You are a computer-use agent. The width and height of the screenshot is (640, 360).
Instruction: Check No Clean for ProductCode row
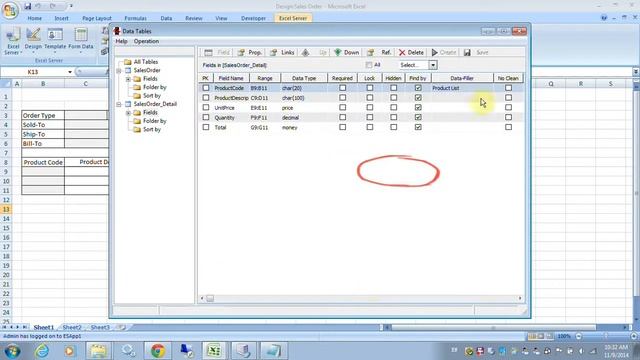[508, 88]
